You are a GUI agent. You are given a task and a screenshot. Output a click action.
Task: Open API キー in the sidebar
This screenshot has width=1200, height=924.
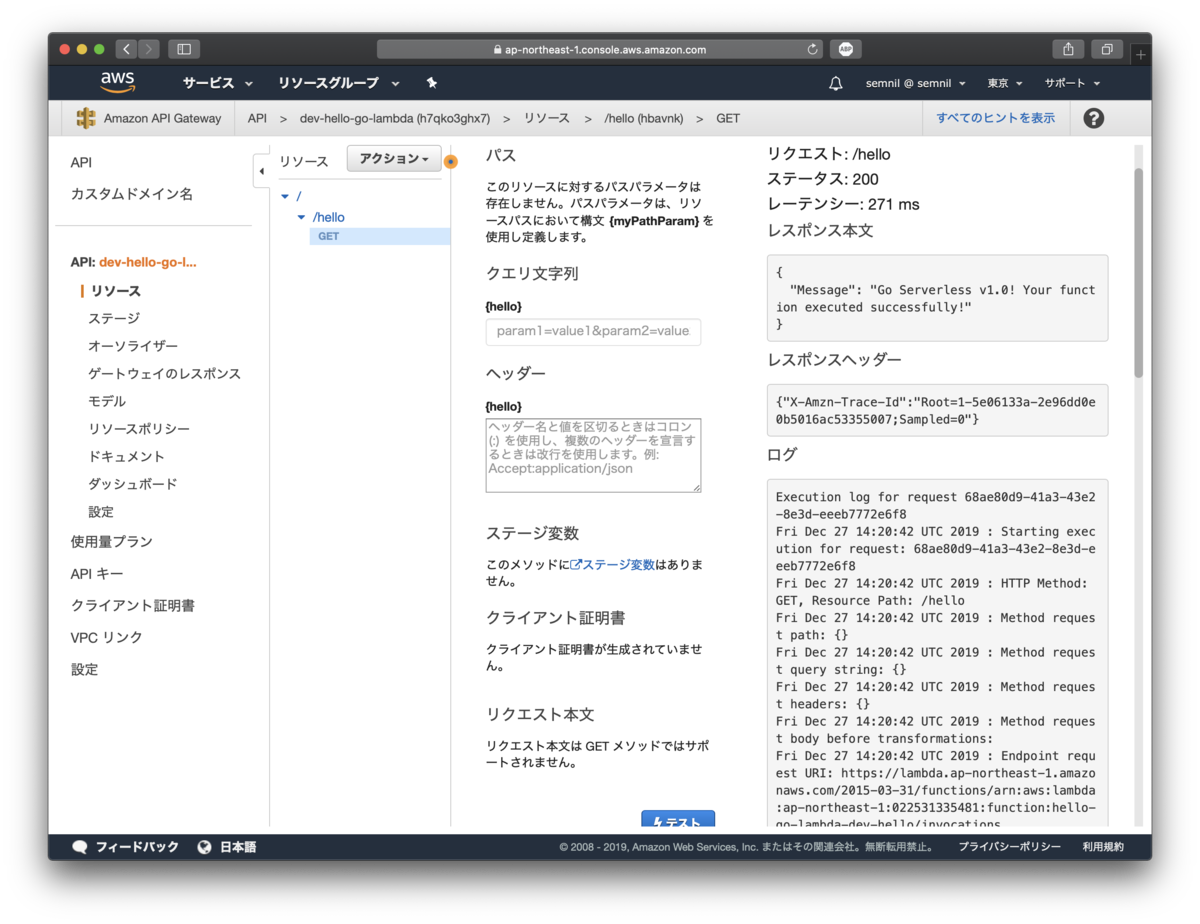[x=97, y=573]
